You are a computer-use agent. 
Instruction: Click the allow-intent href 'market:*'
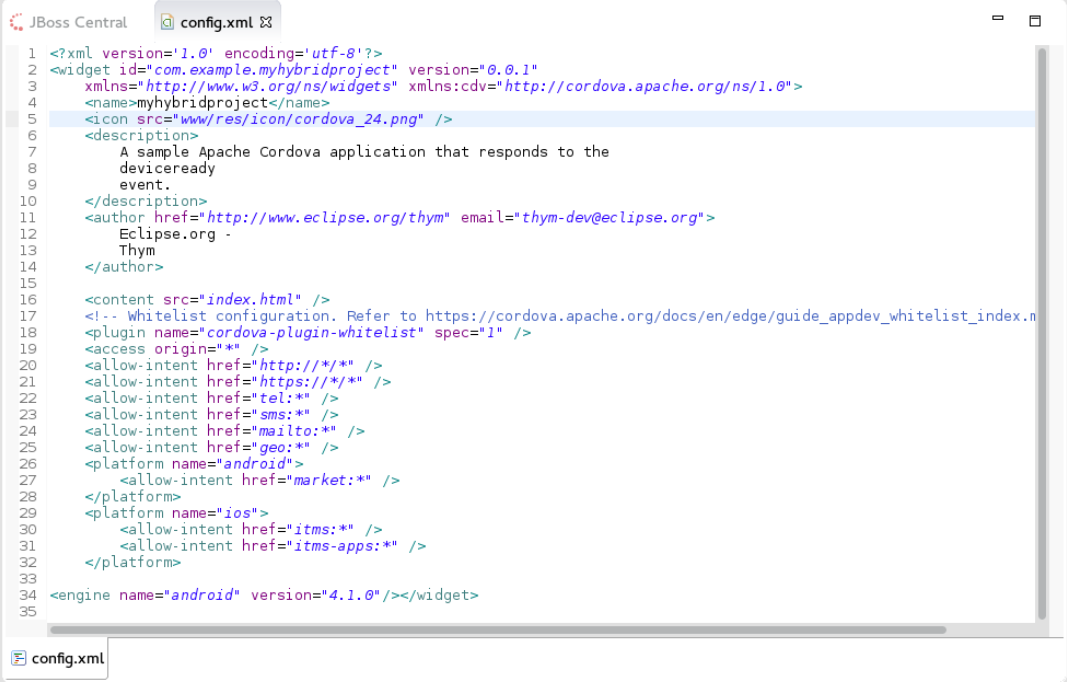click(329, 480)
